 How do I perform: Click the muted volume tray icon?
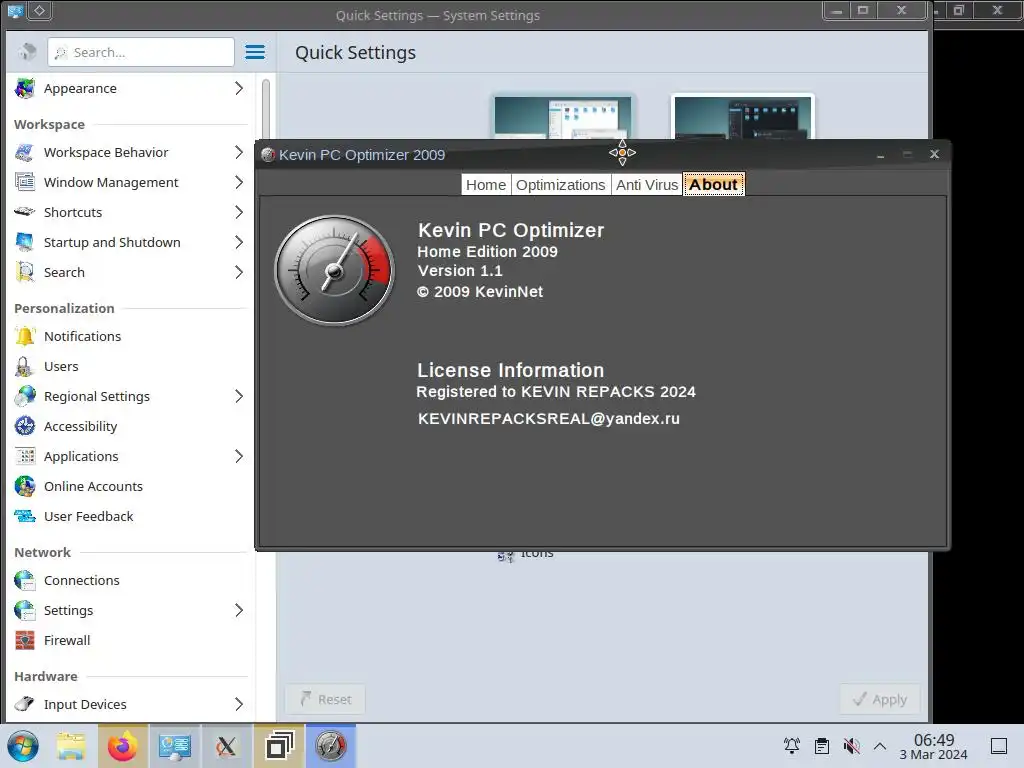click(851, 745)
